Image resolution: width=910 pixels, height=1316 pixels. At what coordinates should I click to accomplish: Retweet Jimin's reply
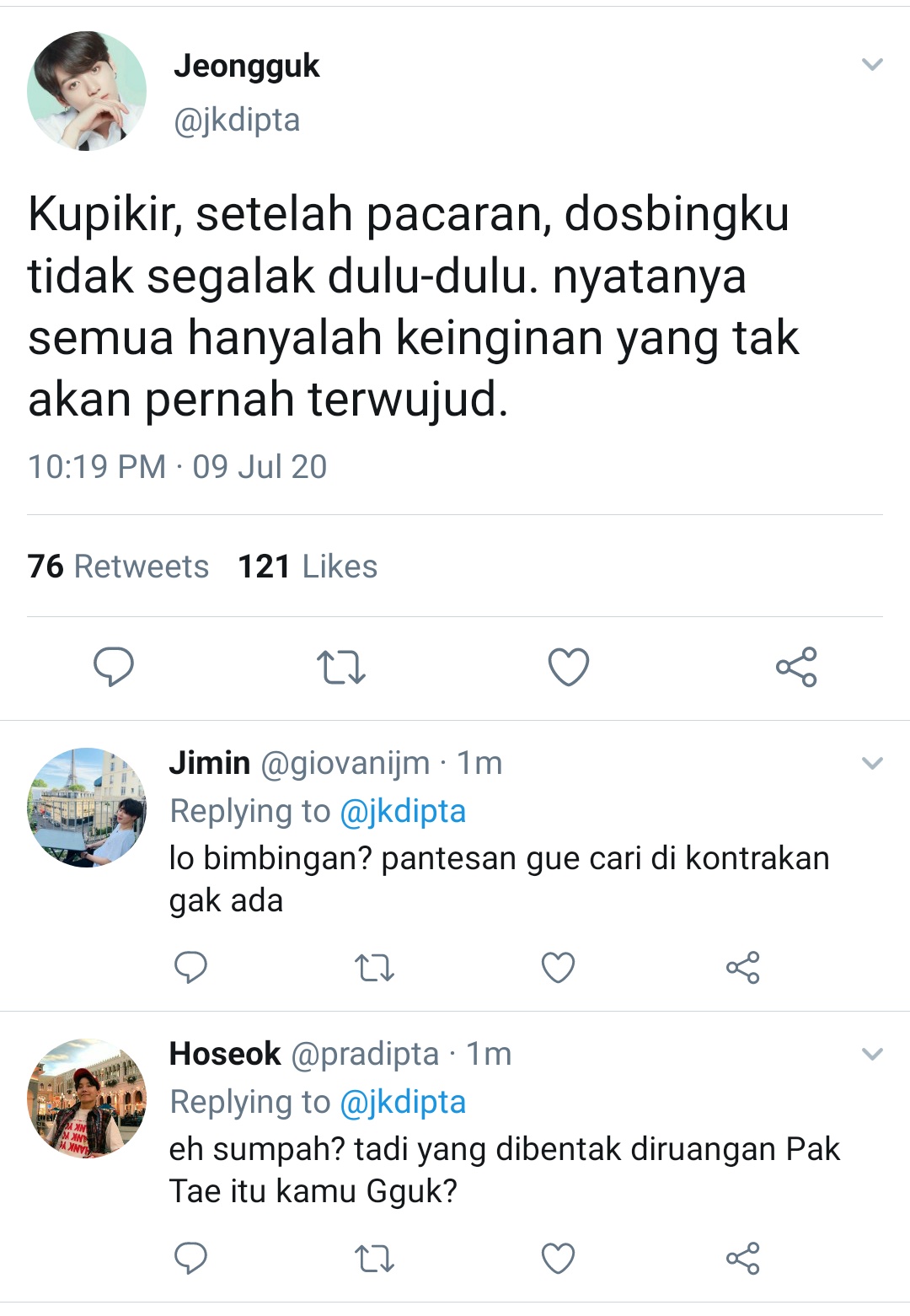pos(374,968)
